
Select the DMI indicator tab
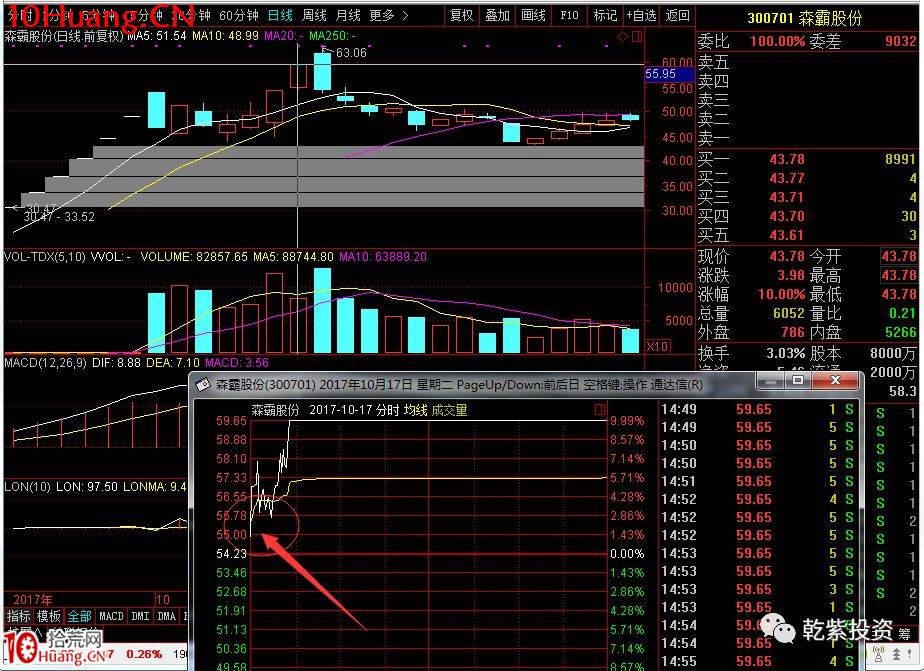(140, 616)
